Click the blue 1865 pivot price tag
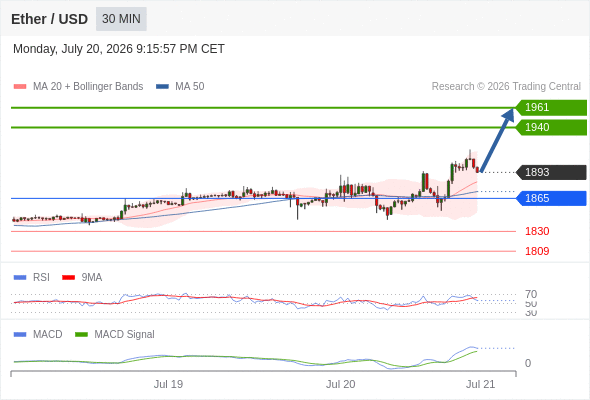Screen dimensions: 590x400 pos(551,198)
